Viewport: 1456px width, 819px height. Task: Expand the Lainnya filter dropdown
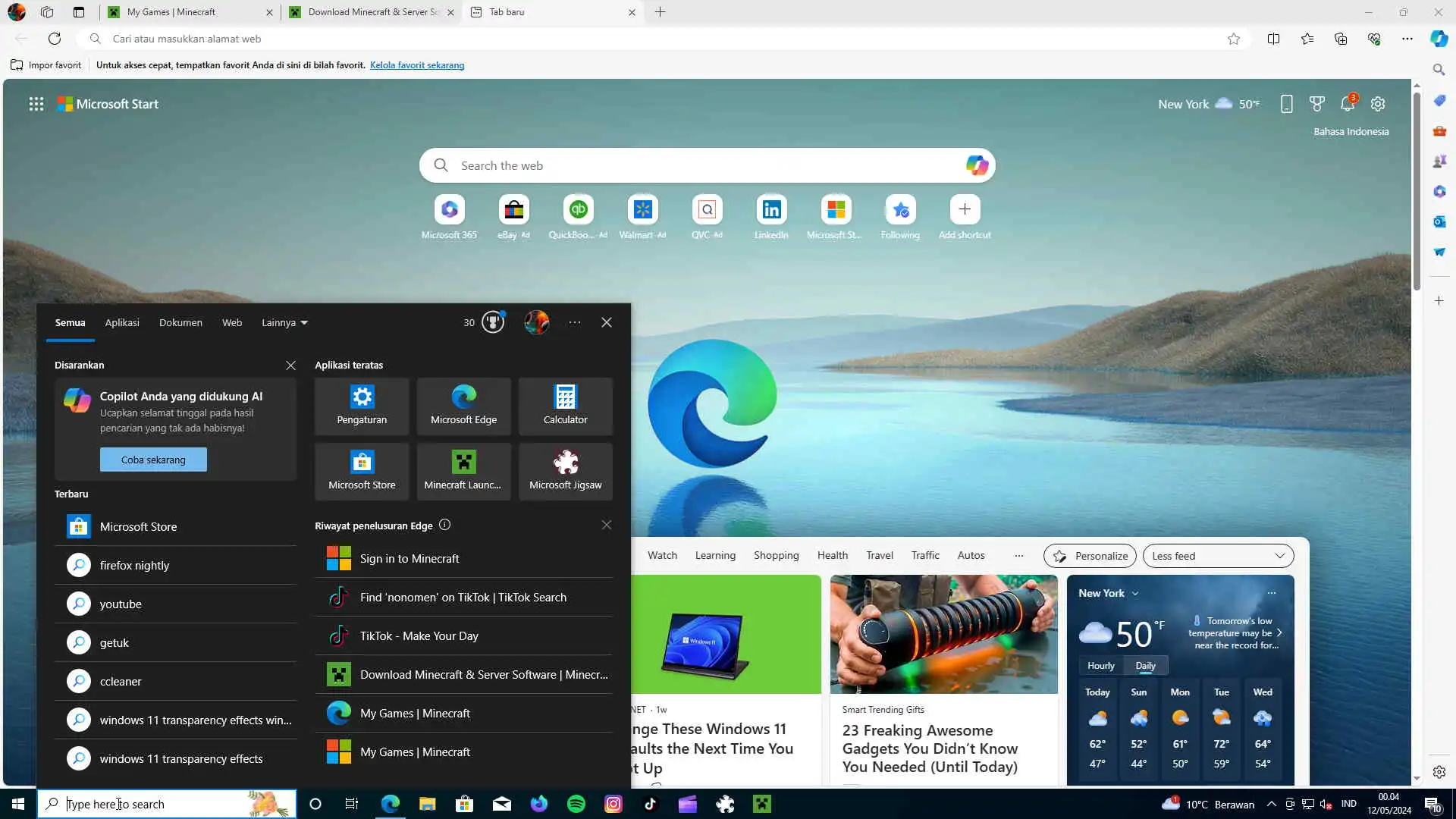point(284,322)
